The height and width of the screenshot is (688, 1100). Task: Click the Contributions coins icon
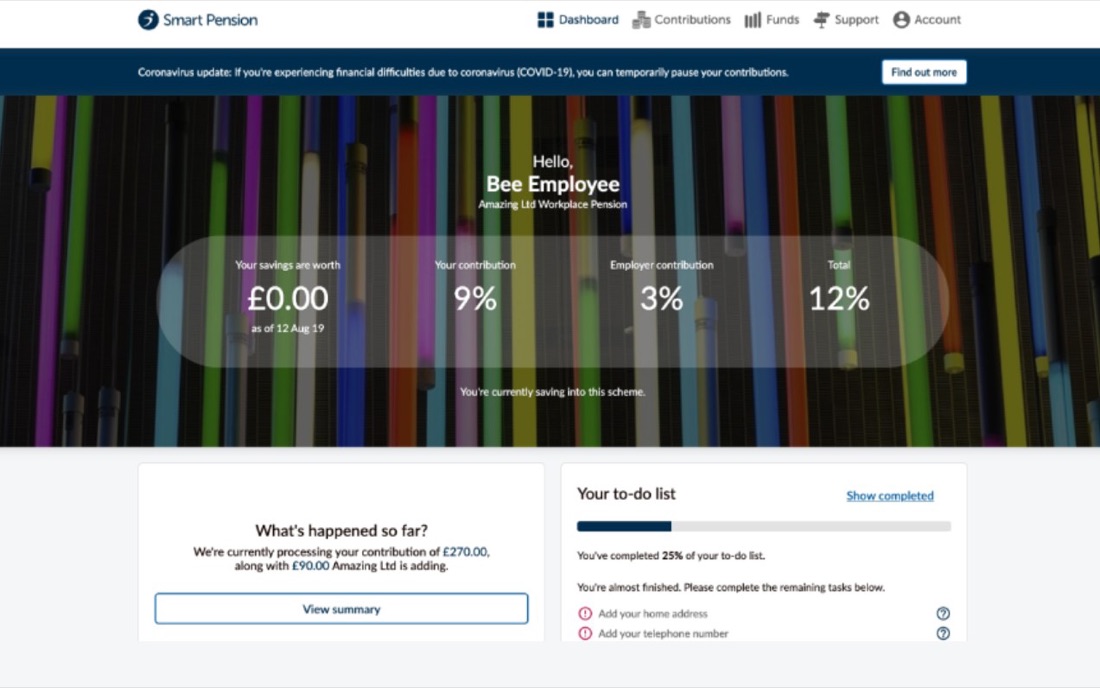[x=641, y=20]
